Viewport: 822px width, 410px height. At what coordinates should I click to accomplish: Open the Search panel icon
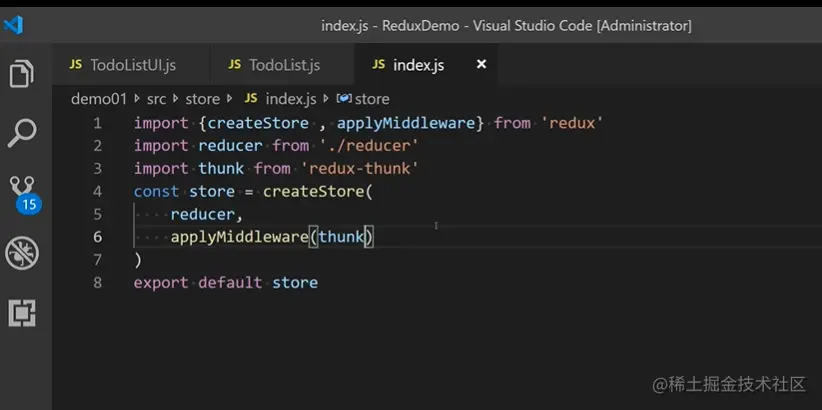click(x=21, y=132)
